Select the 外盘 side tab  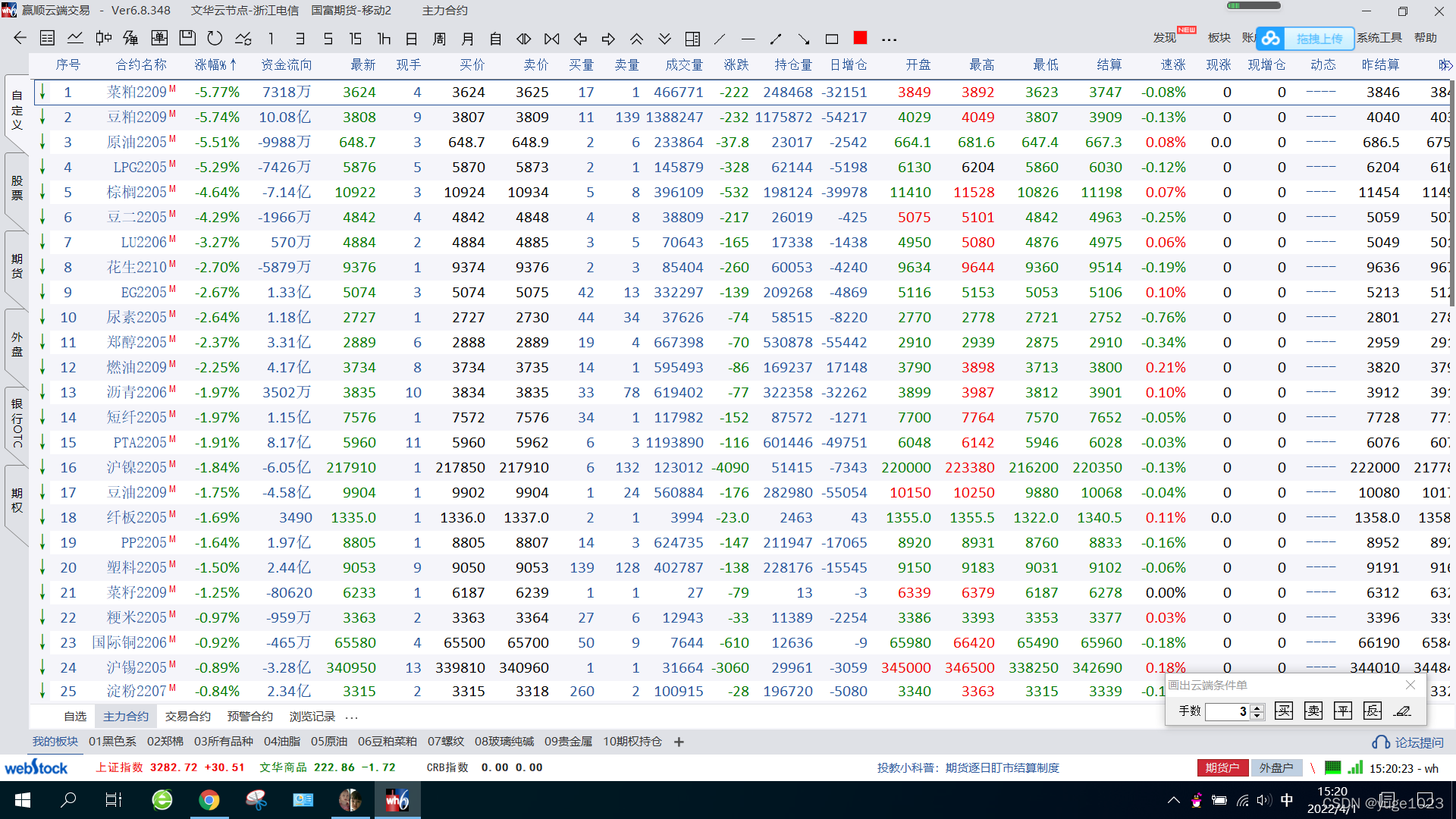[17, 344]
